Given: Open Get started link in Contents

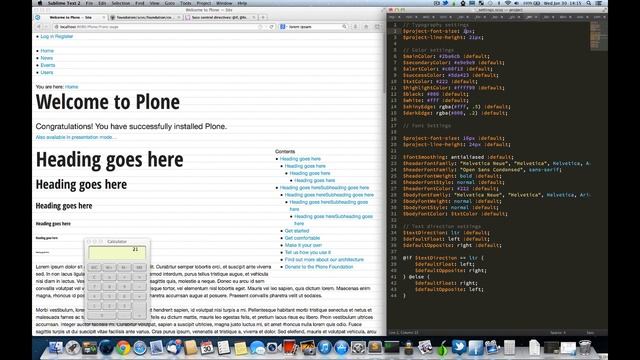Looking at the screenshot, I should [297, 231].
